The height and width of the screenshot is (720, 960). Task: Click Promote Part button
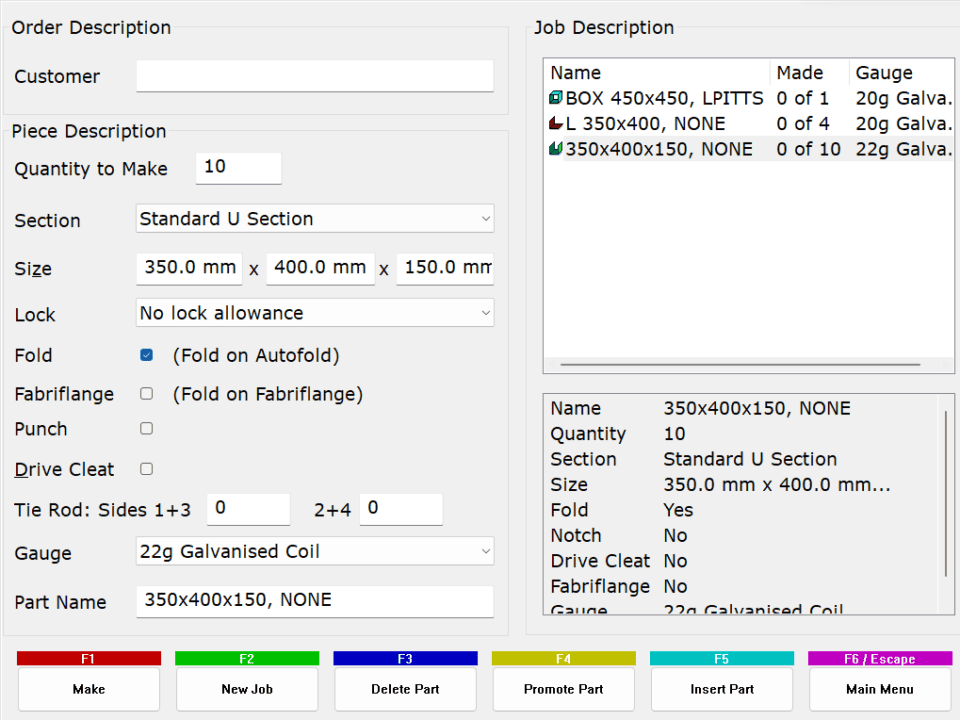563,689
